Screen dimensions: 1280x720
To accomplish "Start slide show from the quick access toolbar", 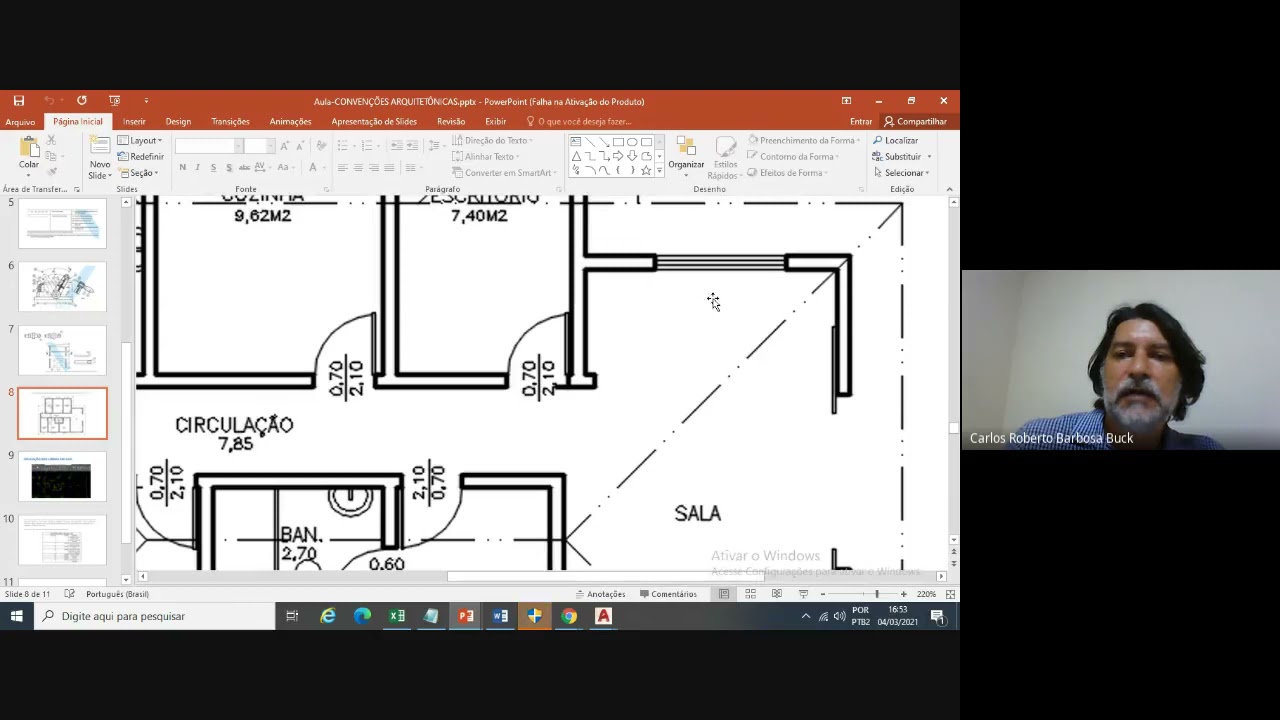I will pyautogui.click(x=114, y=101).
